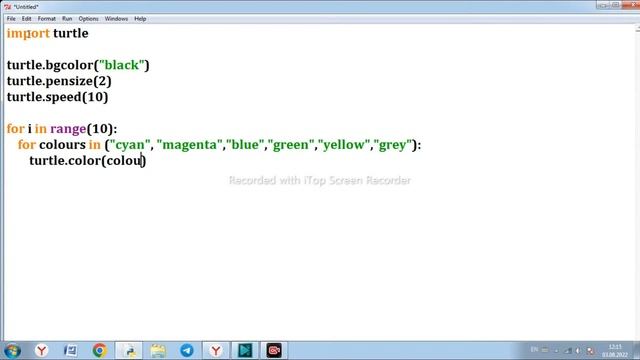Open the File Explorer folder taskbar icon

pos(158,351)
